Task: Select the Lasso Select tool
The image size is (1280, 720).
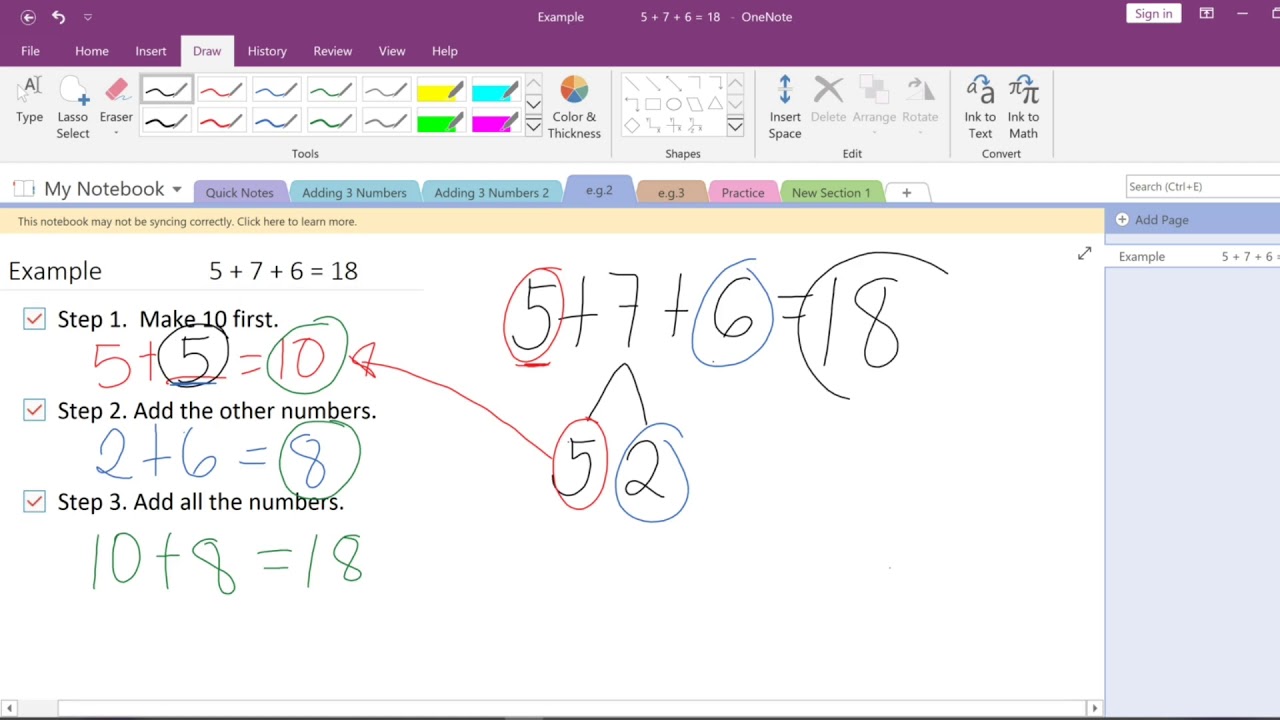Action: (73, 108)
